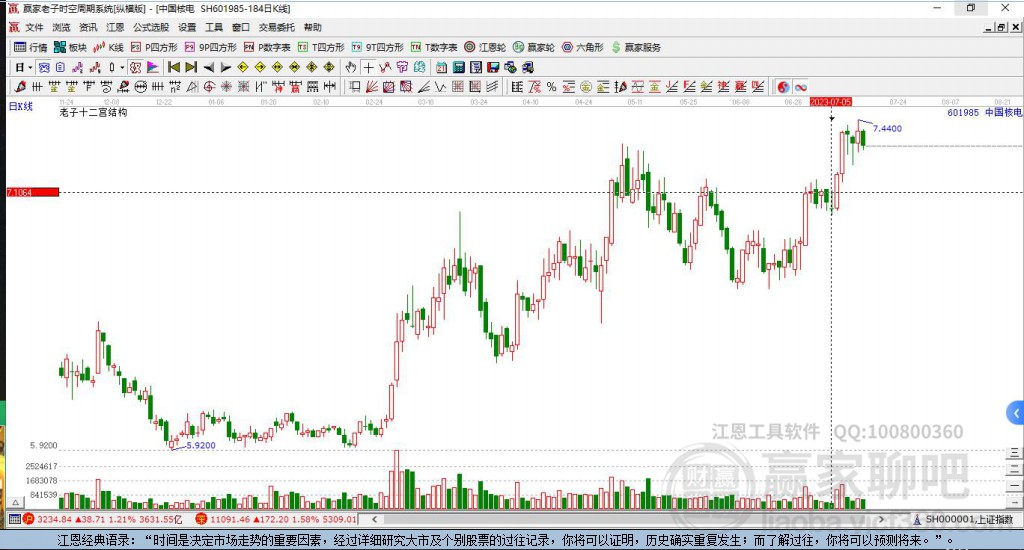The image size is (1024, 550).
Task: Toggle the crosshair cursor tool
Action: 368,67
